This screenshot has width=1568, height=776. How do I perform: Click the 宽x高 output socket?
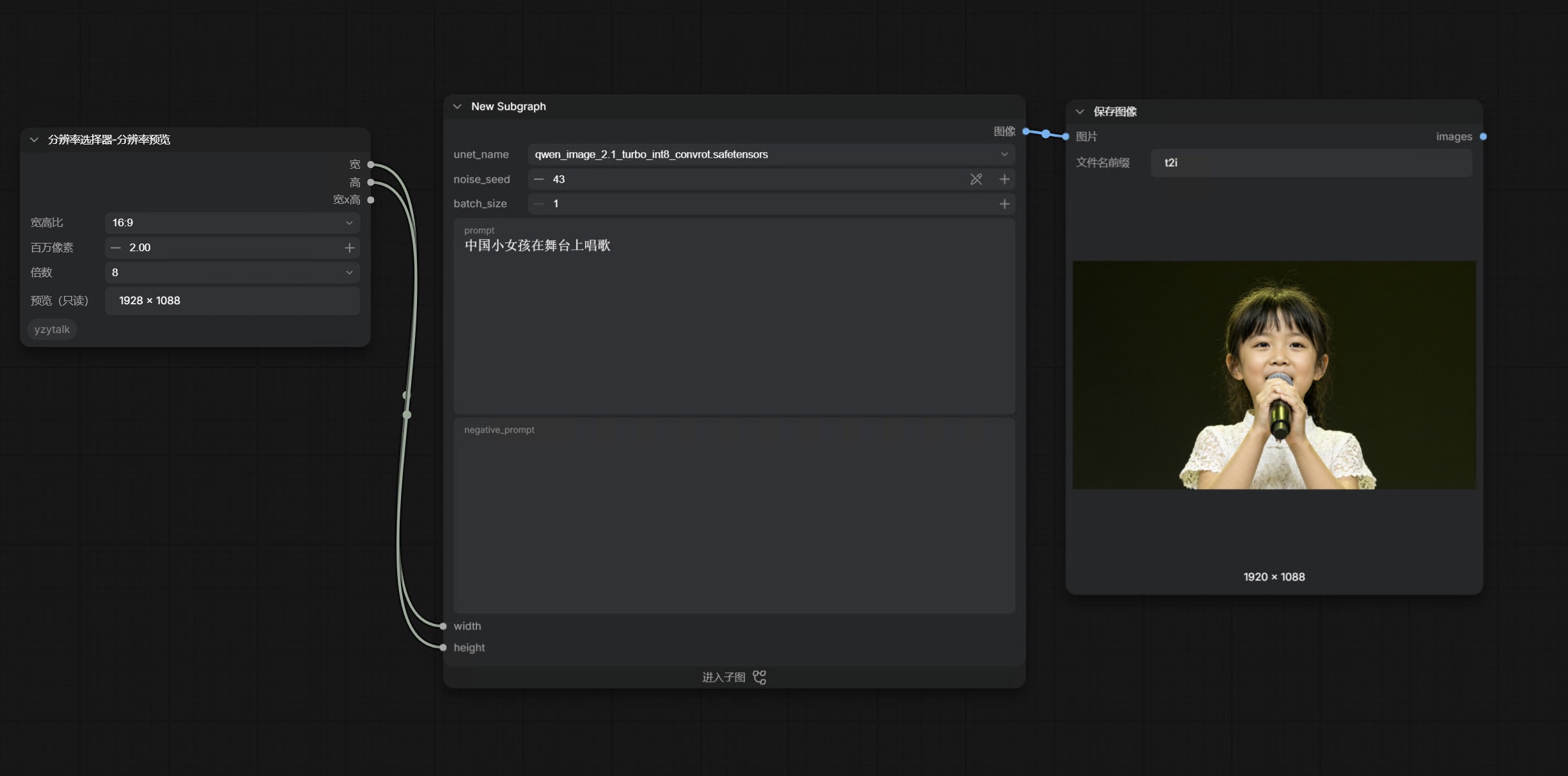[371, 200]
